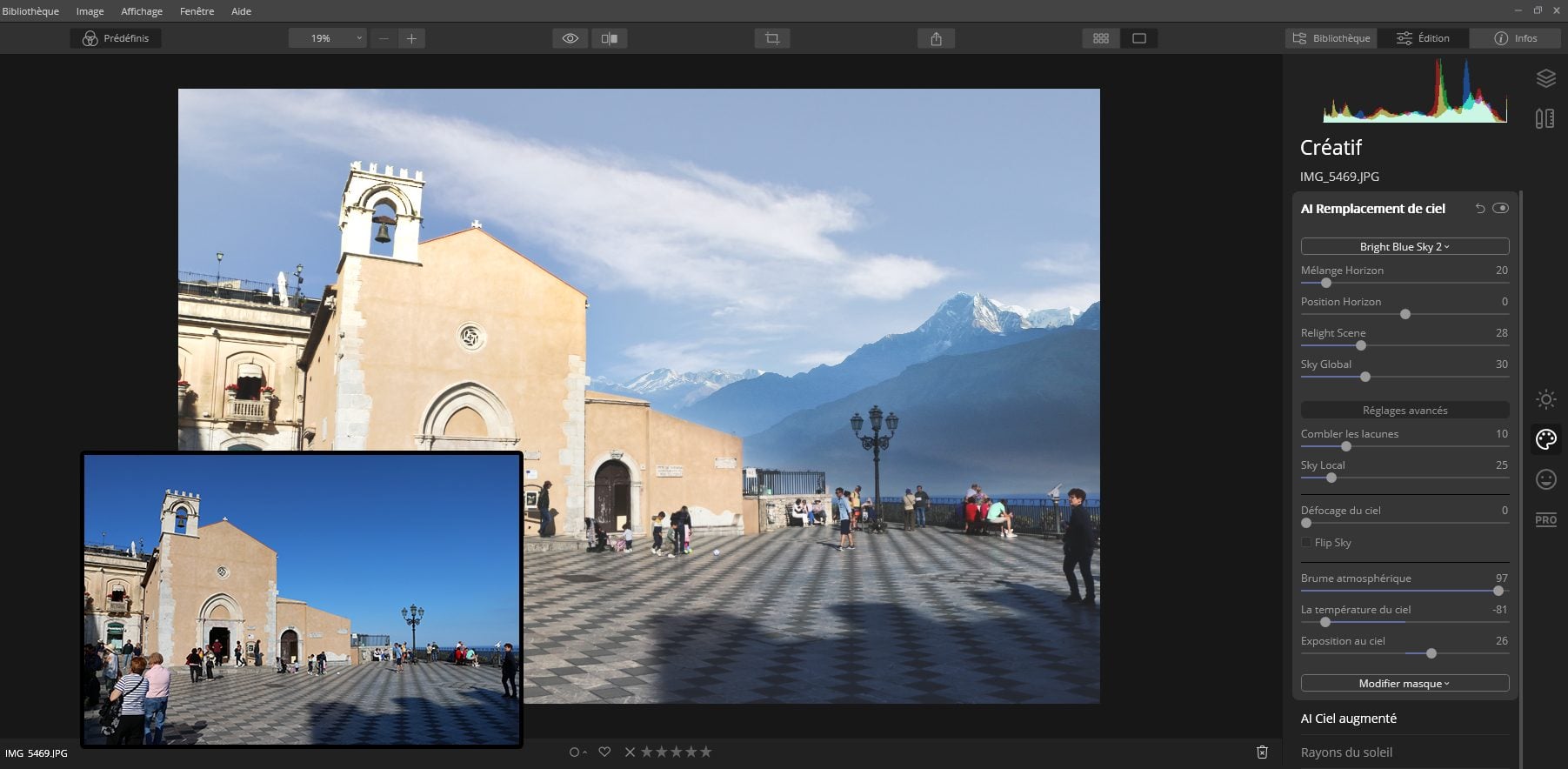The height and width of the screenshot is (769, 1568).
Task: Click the Sky Global slider handle
Action: [x=1365, y=377]
